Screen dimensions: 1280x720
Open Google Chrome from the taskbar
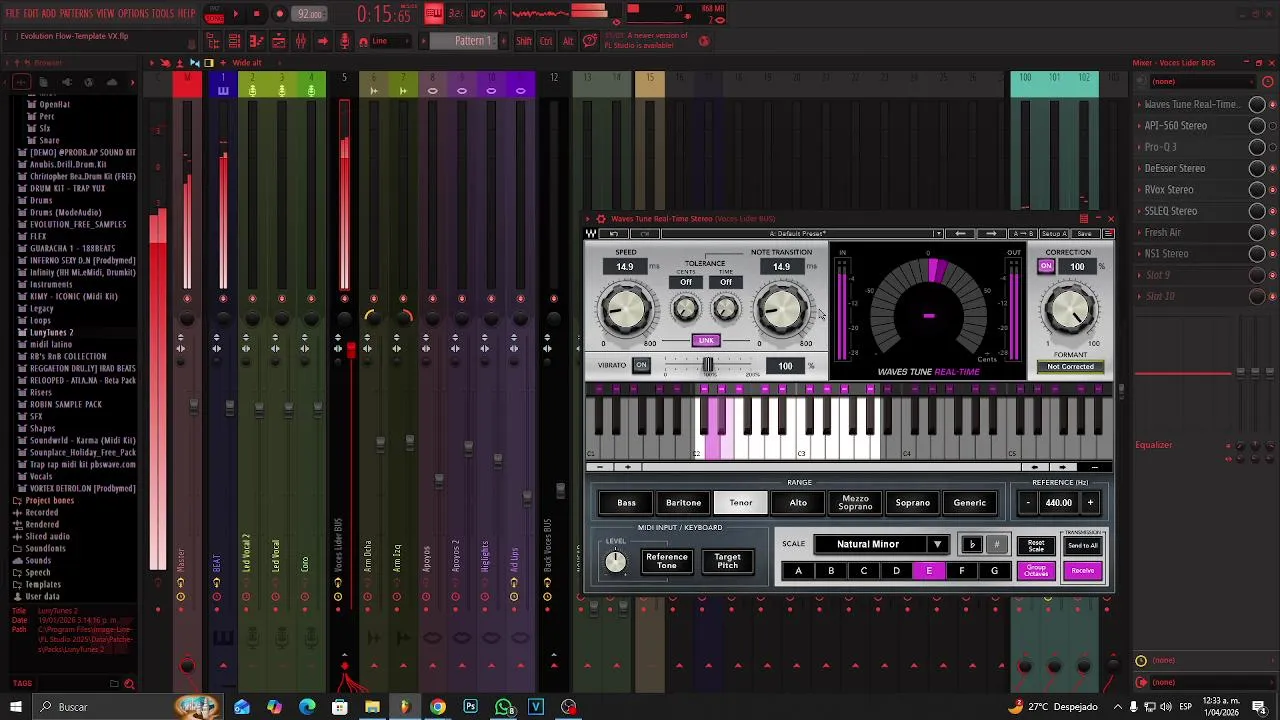click(x=437, y=707)
